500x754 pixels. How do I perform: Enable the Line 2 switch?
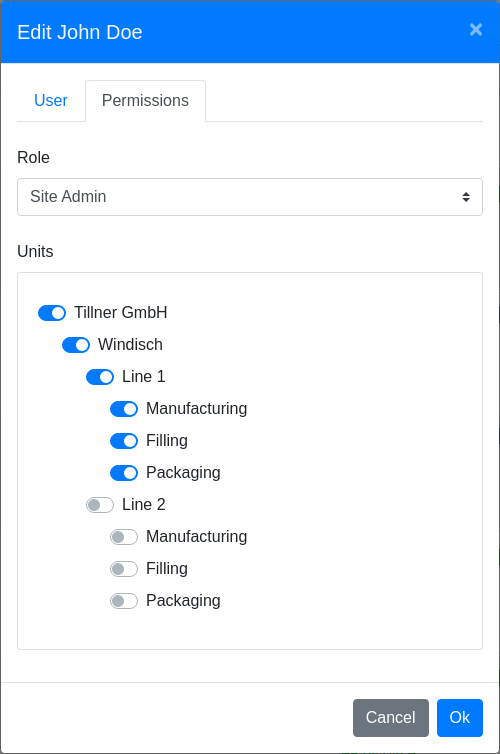tap(100, 505)
